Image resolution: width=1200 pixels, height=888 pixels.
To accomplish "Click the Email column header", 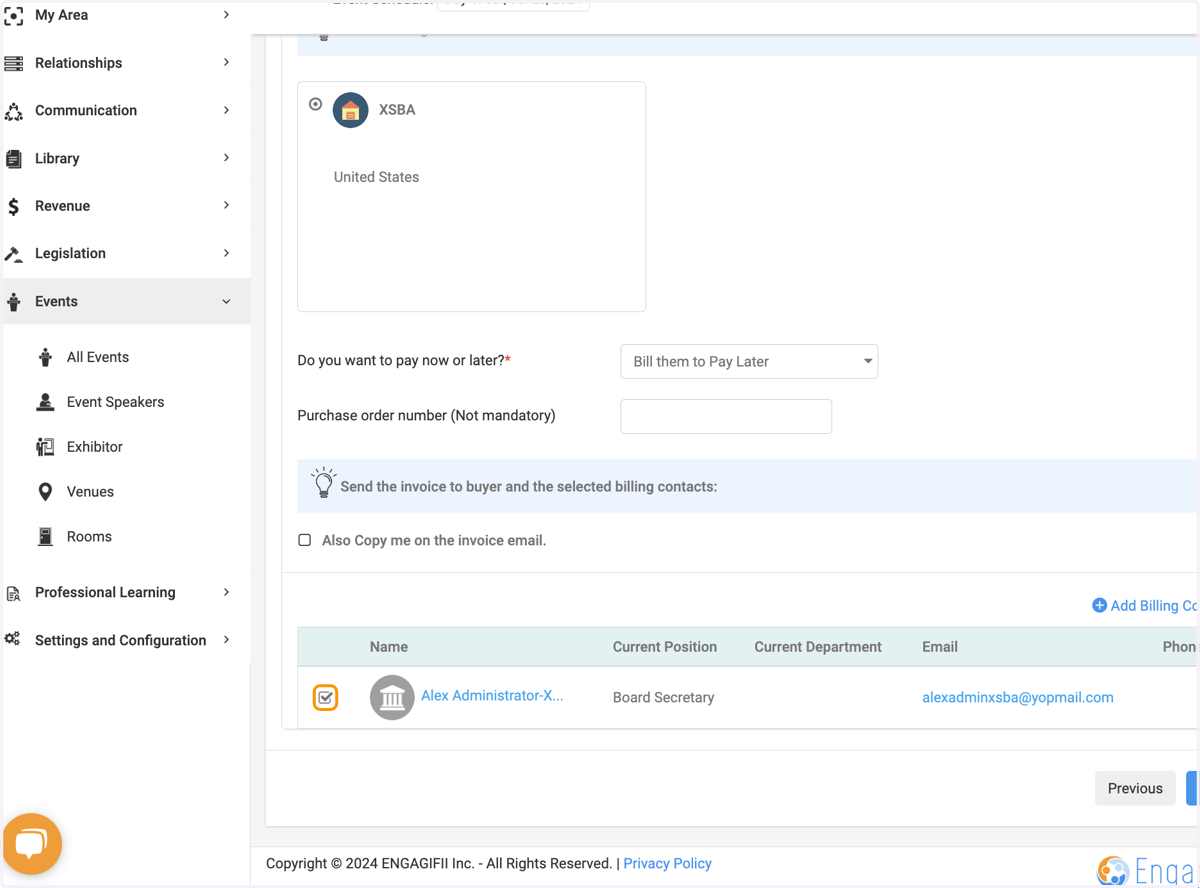I will 940,647.
